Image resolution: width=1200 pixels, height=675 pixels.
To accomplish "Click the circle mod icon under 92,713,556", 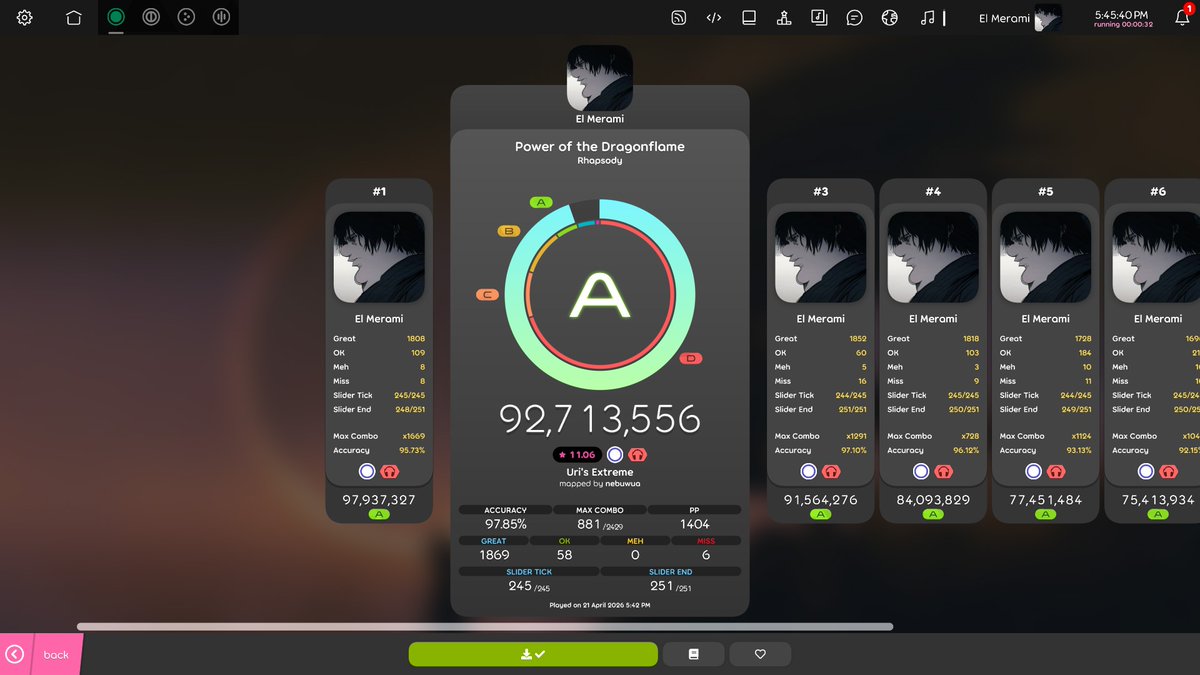I will (x=615, y=455).
